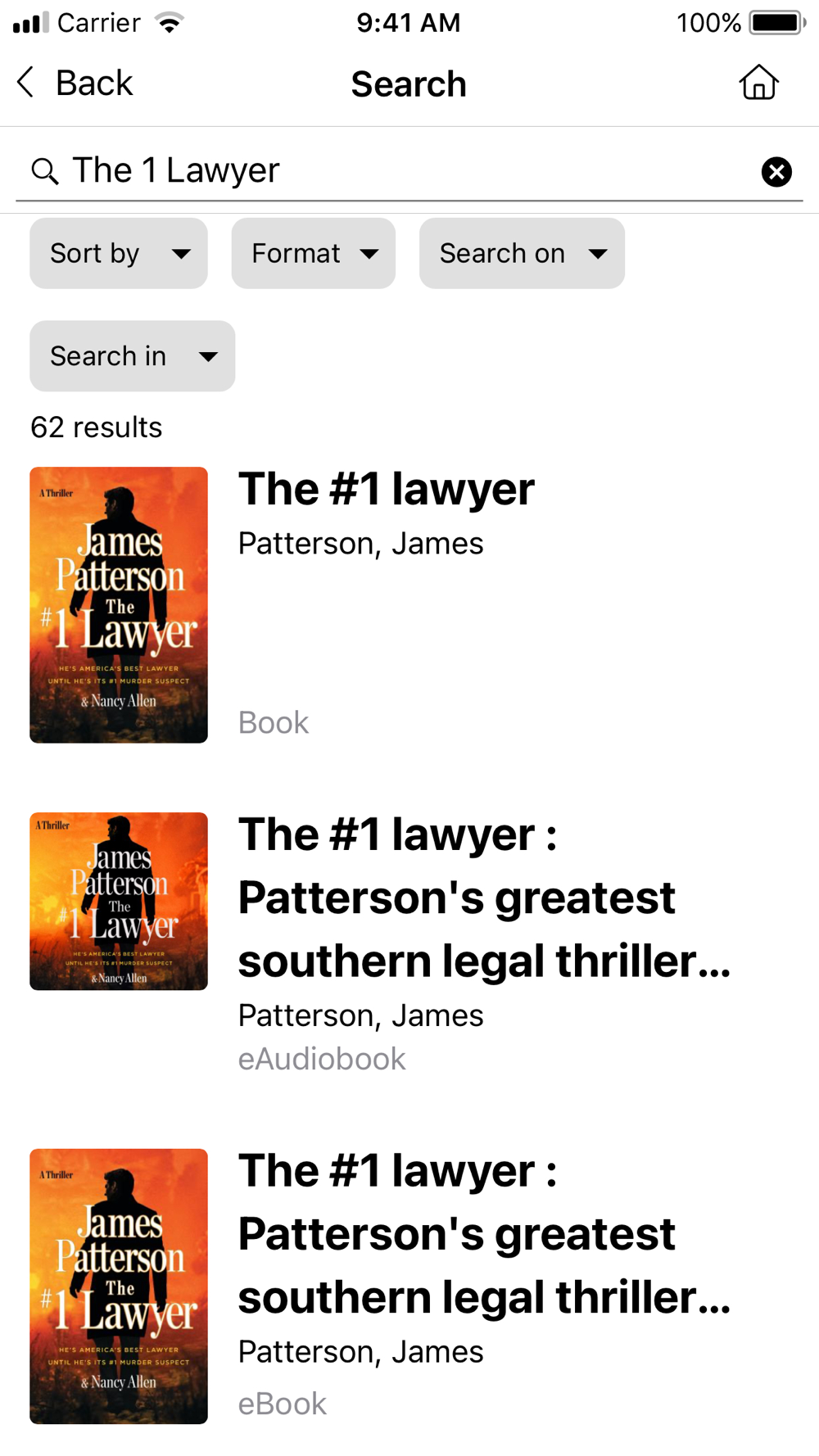The height and width of the screenshot is (1456, 819).
Task: Expand the Search on dropdown
Action: (x=522, y=253)
